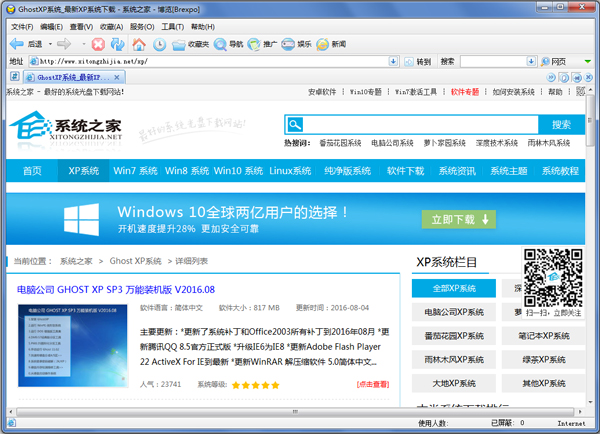Click the 导航 navigation toolbar button

(x=229, y=44)
